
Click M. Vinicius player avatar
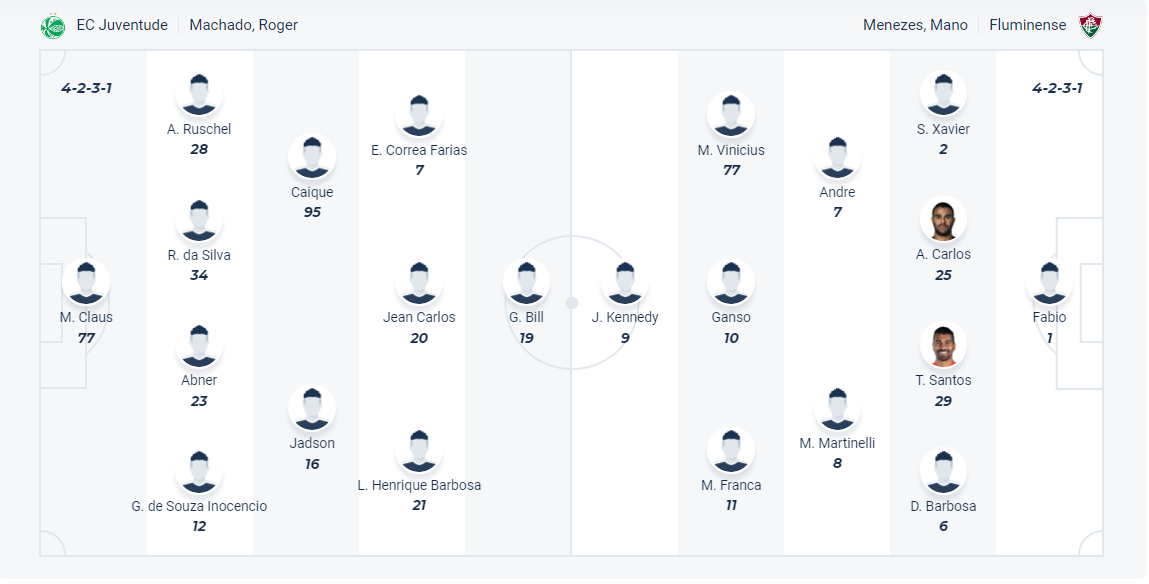click(x=731, y=115)
